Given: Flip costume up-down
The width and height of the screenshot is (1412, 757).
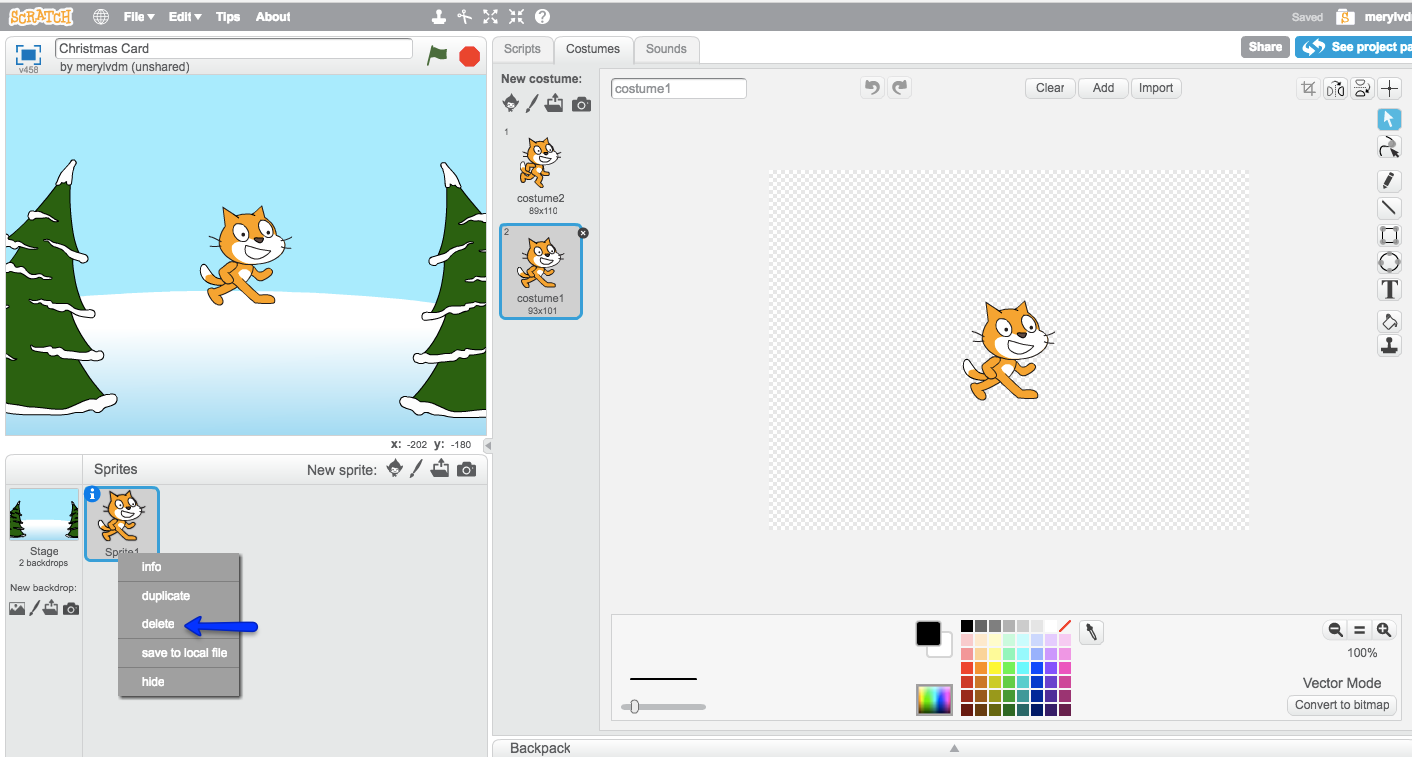Looking at the screenshot, I should tap(1362, 89).
